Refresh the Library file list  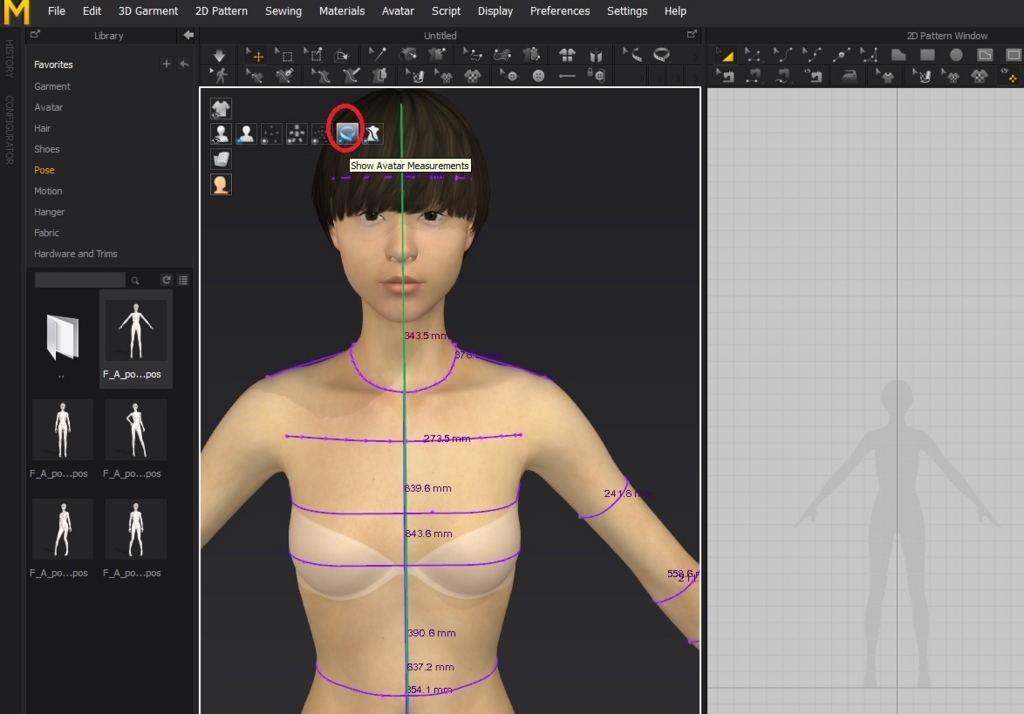click(167, 280)
